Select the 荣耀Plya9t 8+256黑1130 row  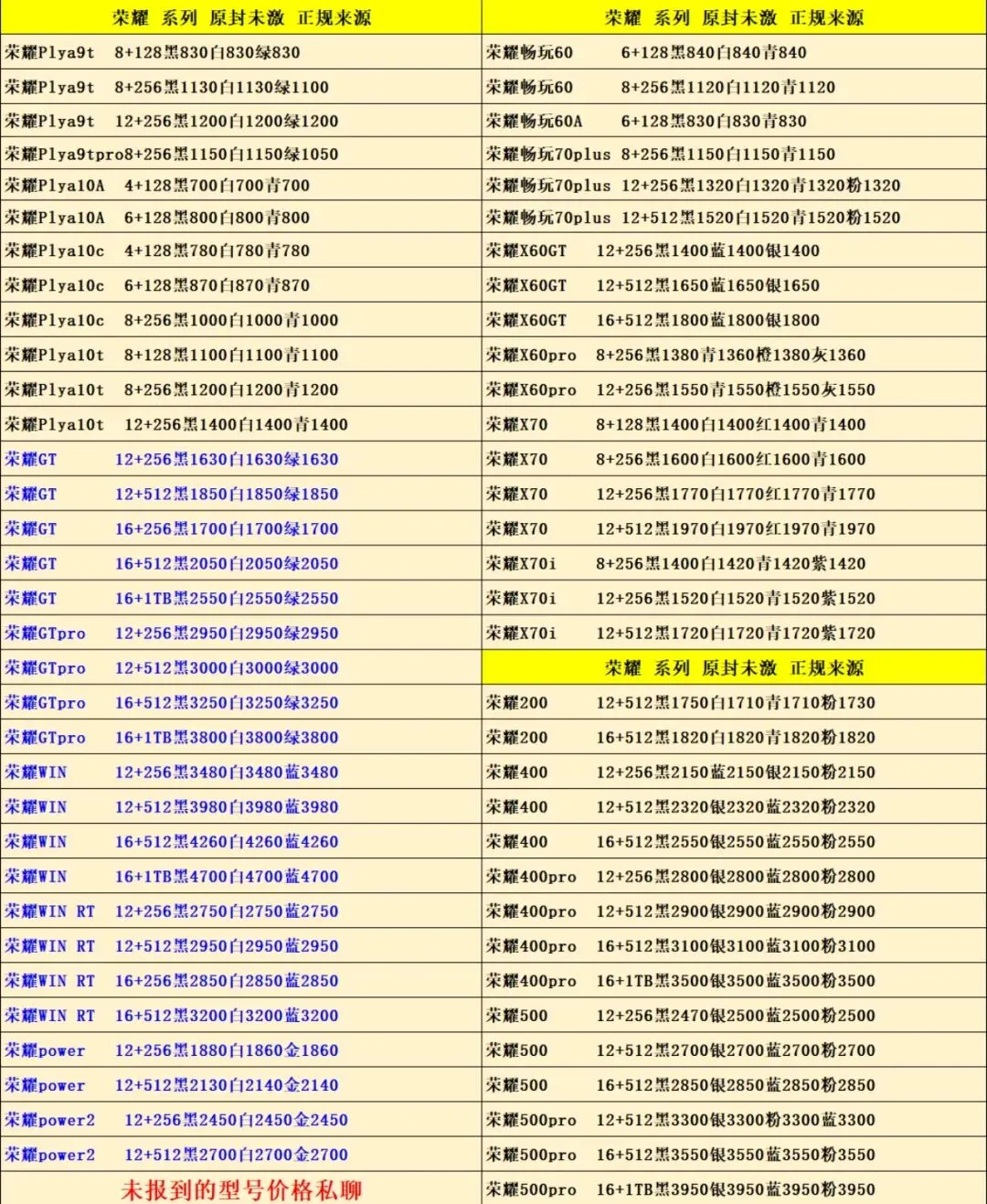pyautogui.click(x=241, y=87)
